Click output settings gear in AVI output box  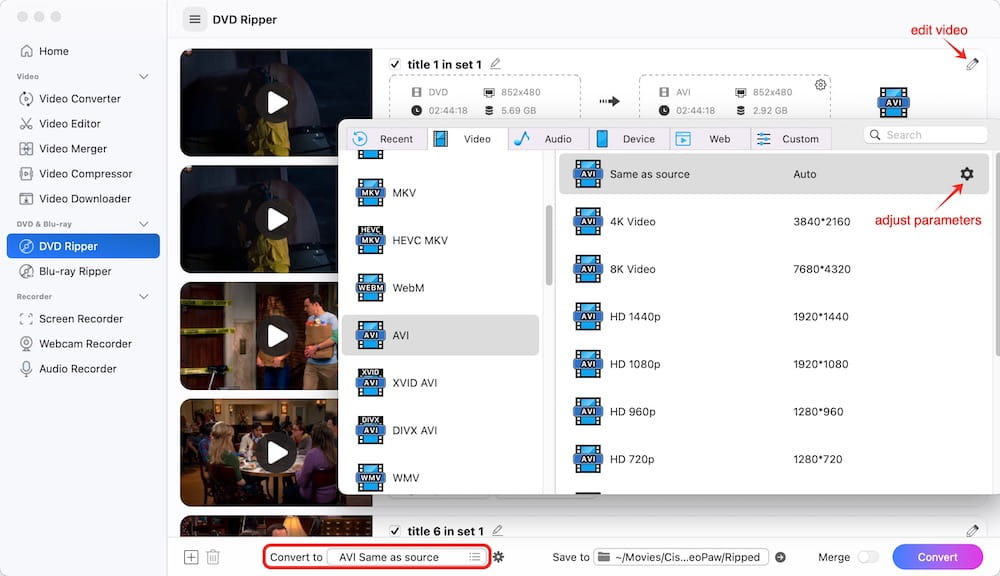[820, 85]
